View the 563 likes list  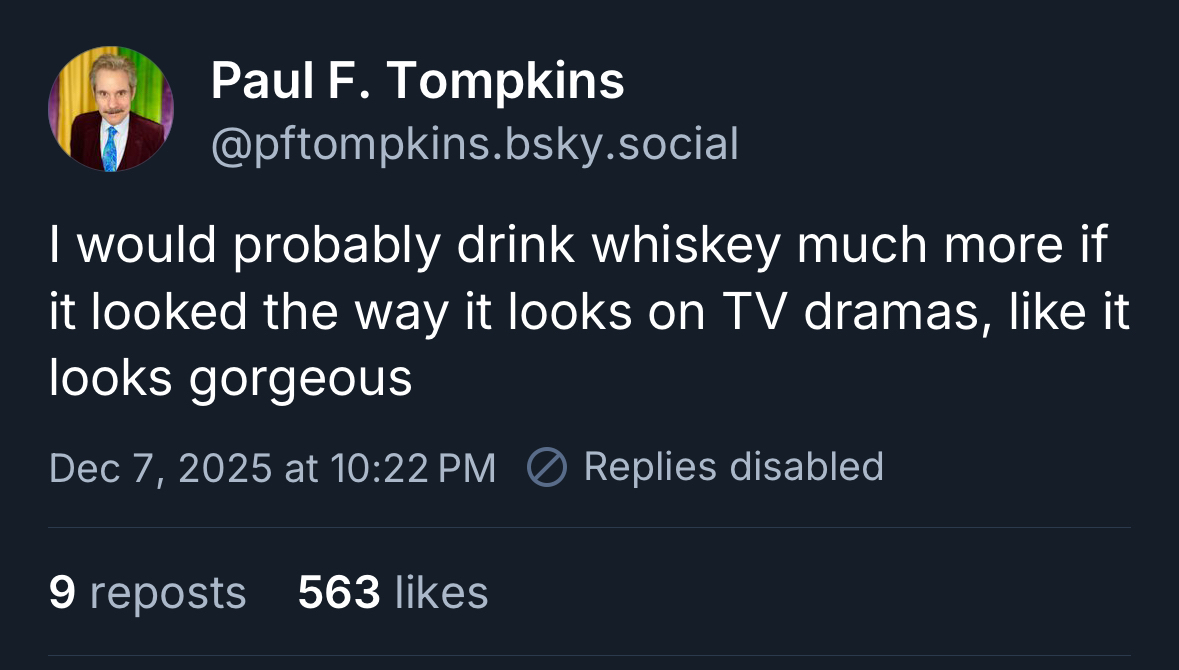[393, 592]
